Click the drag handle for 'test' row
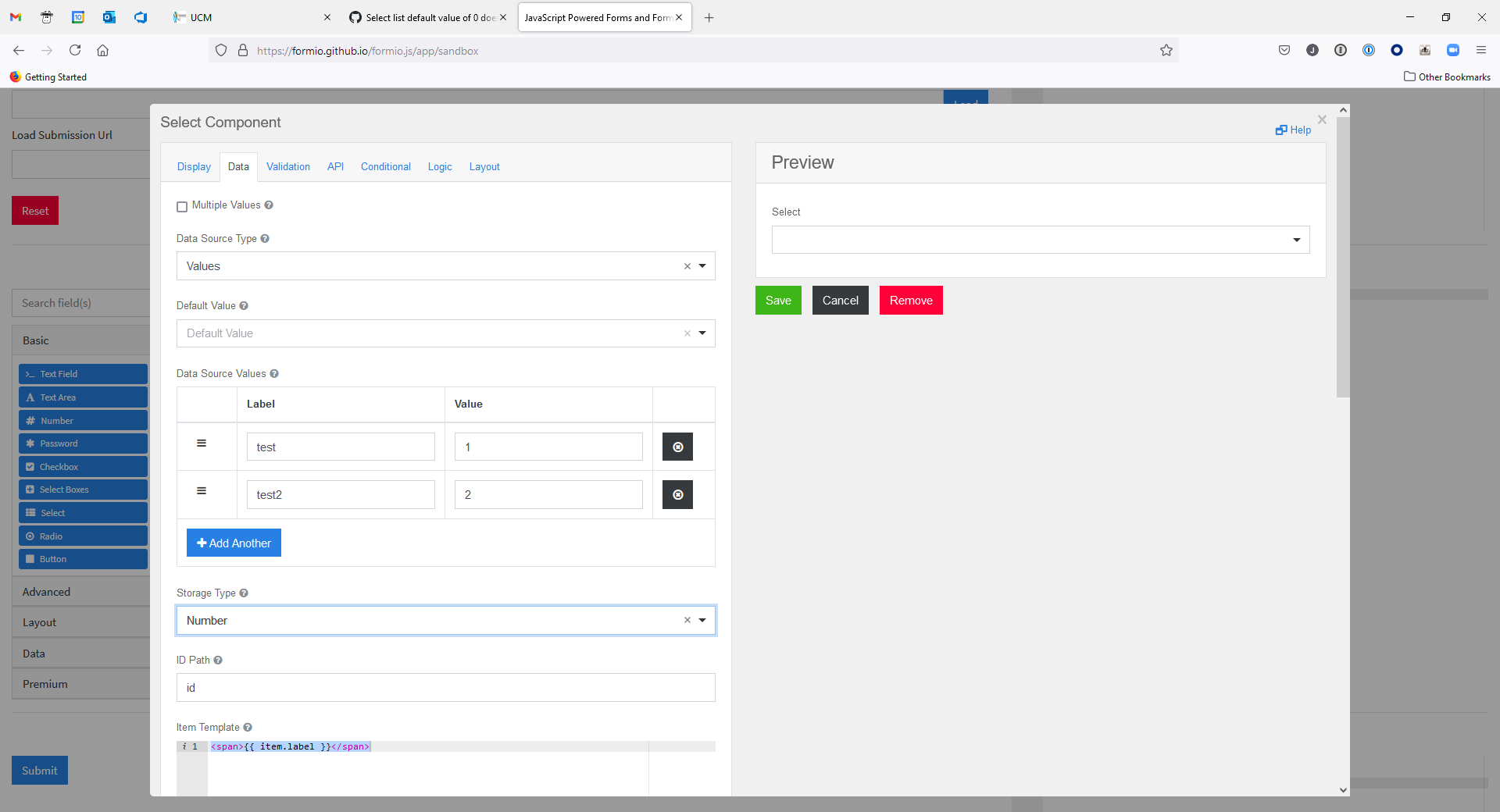The width and height of the screenshot is (1500, 812). tap(202, 443)
